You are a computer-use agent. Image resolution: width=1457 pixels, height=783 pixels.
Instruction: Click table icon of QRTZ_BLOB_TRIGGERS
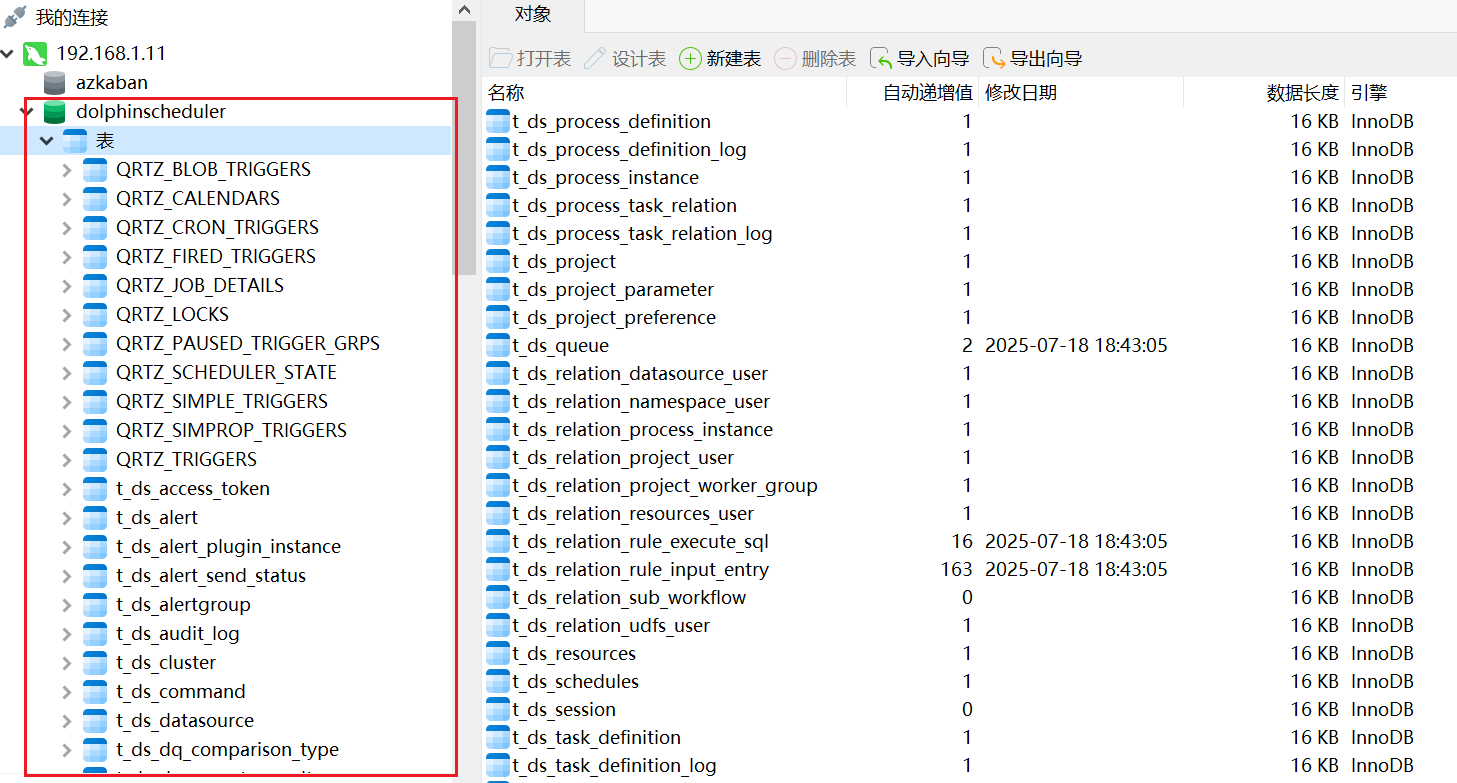point(95,170)
